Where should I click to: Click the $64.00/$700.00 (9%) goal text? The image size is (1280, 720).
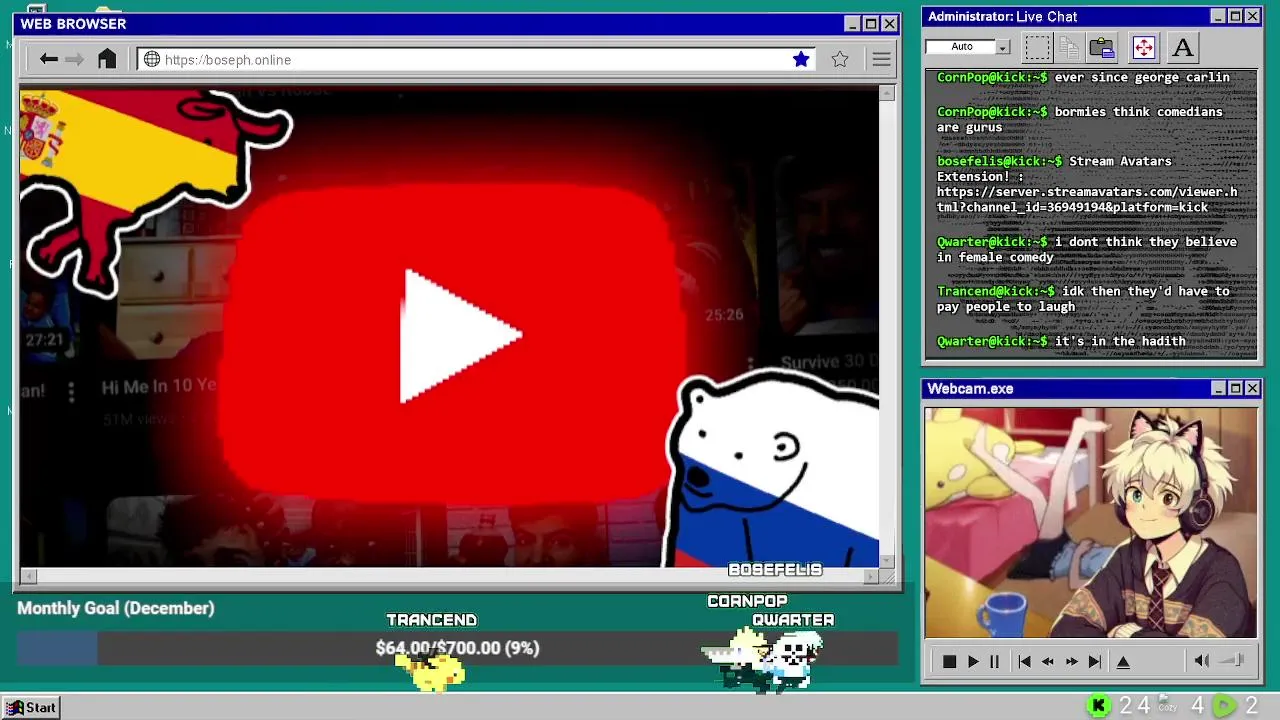(457, 648)
